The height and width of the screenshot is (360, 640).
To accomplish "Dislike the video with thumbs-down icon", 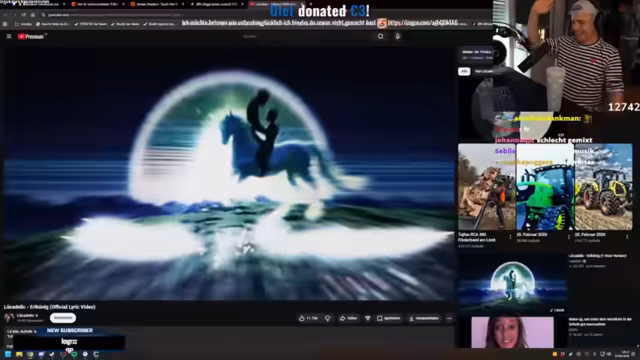I will 327,318.
